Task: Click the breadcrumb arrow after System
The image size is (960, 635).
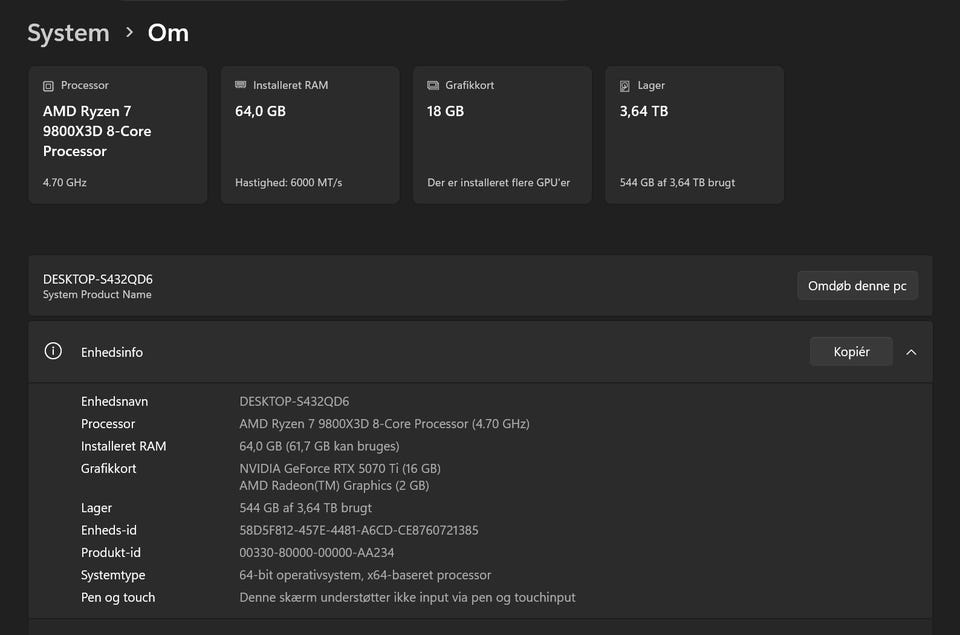Action: click(129, 32)
